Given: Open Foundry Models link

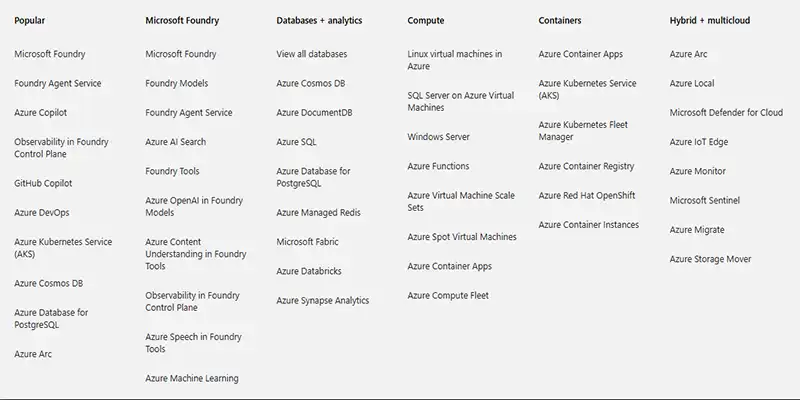Looking at the screenshot, I should tap(176, 84).
